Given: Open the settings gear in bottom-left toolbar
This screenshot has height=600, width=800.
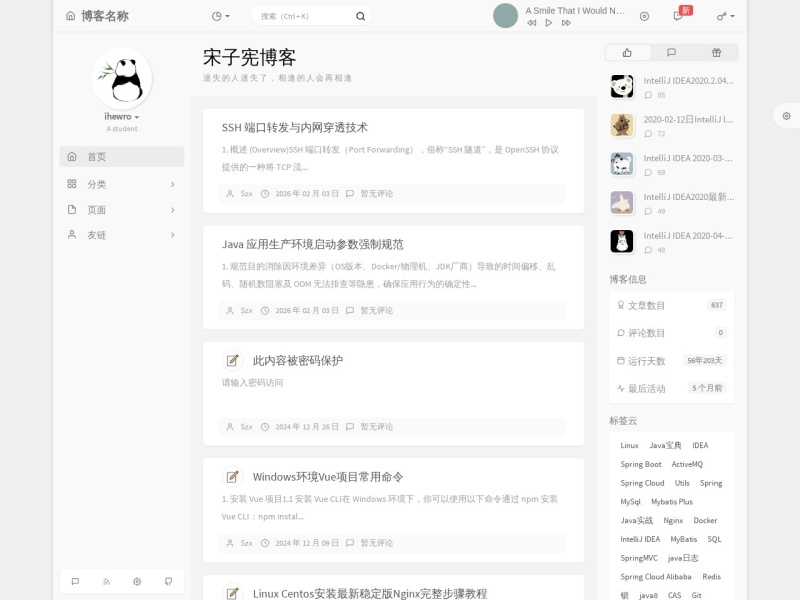Looking at the screenshot, I should click(137, 581).
